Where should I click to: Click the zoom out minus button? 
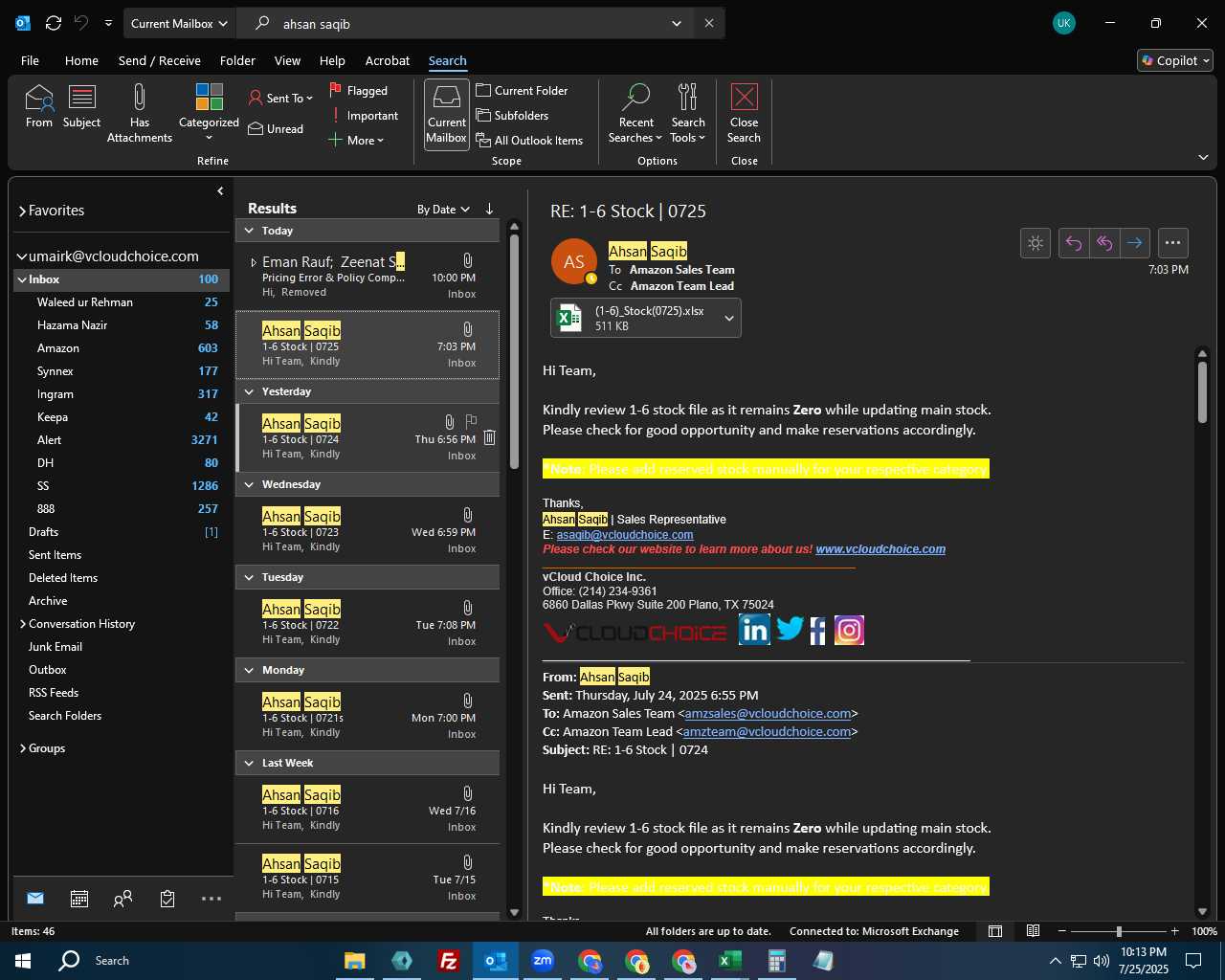tap(1062, 931)
